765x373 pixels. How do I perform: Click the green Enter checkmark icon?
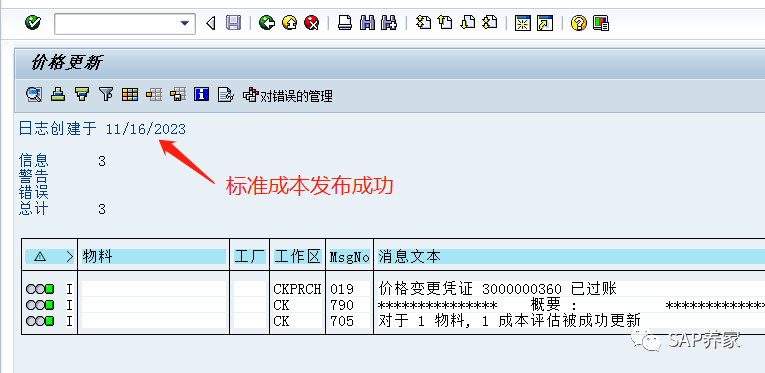[33, 22]
